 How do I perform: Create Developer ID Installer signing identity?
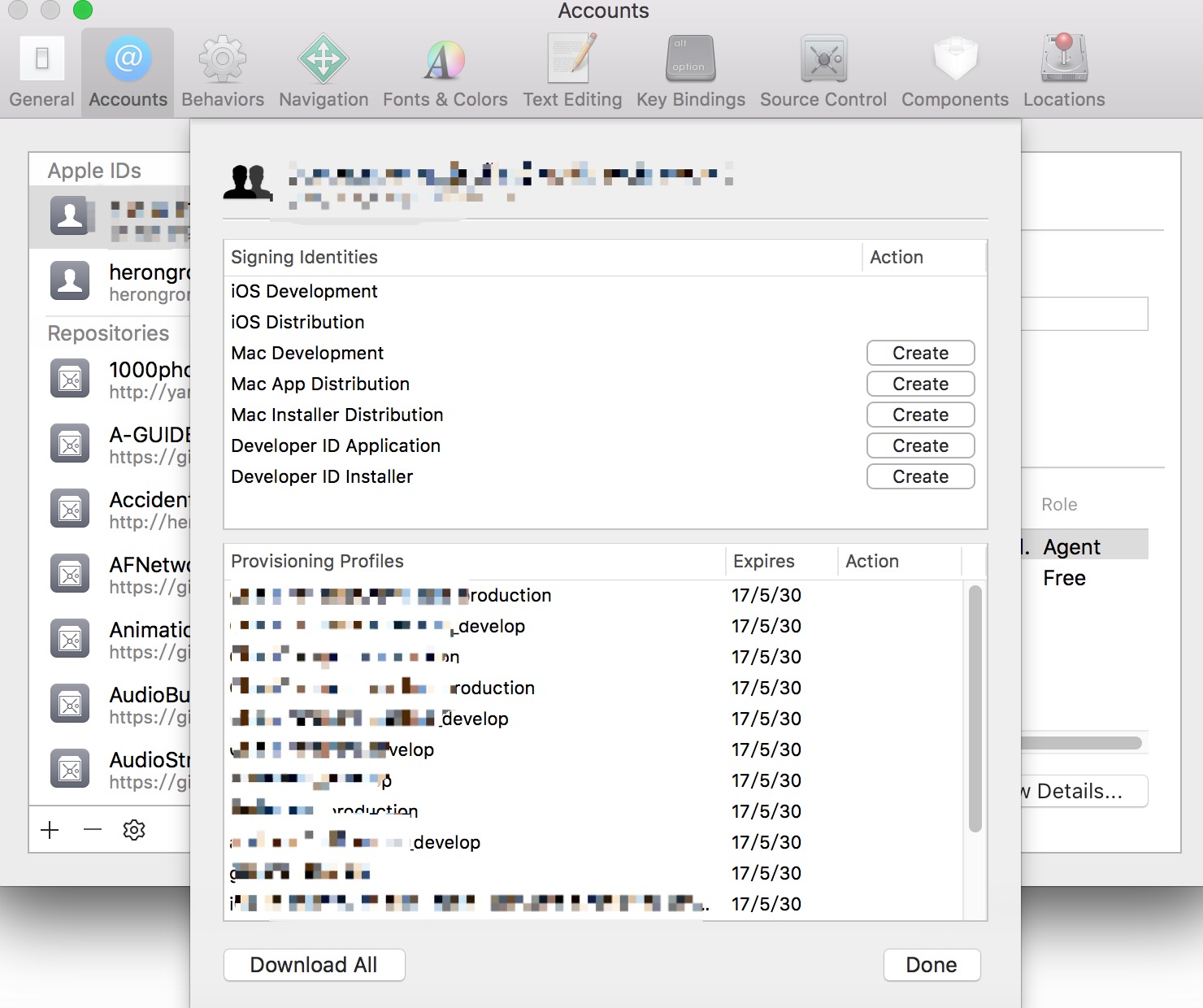(x=920, y=476)
